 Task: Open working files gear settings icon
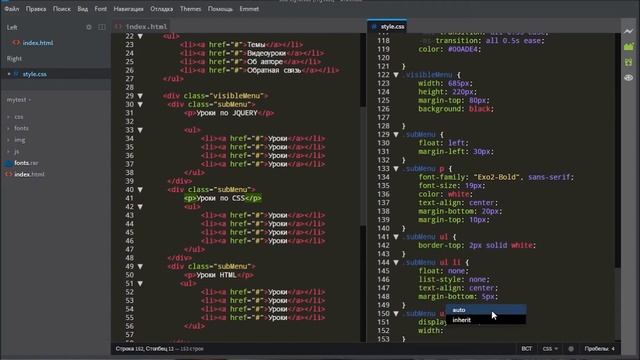point(89,27)
